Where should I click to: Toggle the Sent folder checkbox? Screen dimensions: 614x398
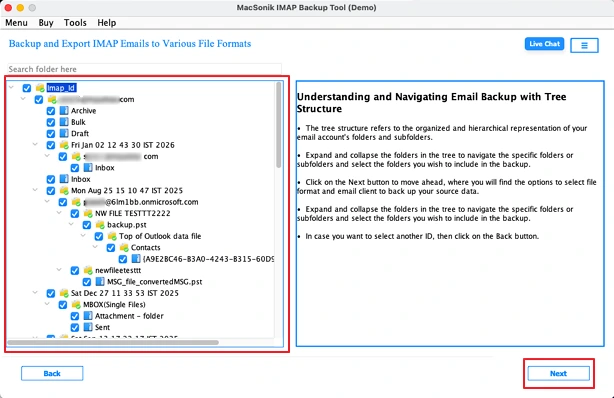75,327
